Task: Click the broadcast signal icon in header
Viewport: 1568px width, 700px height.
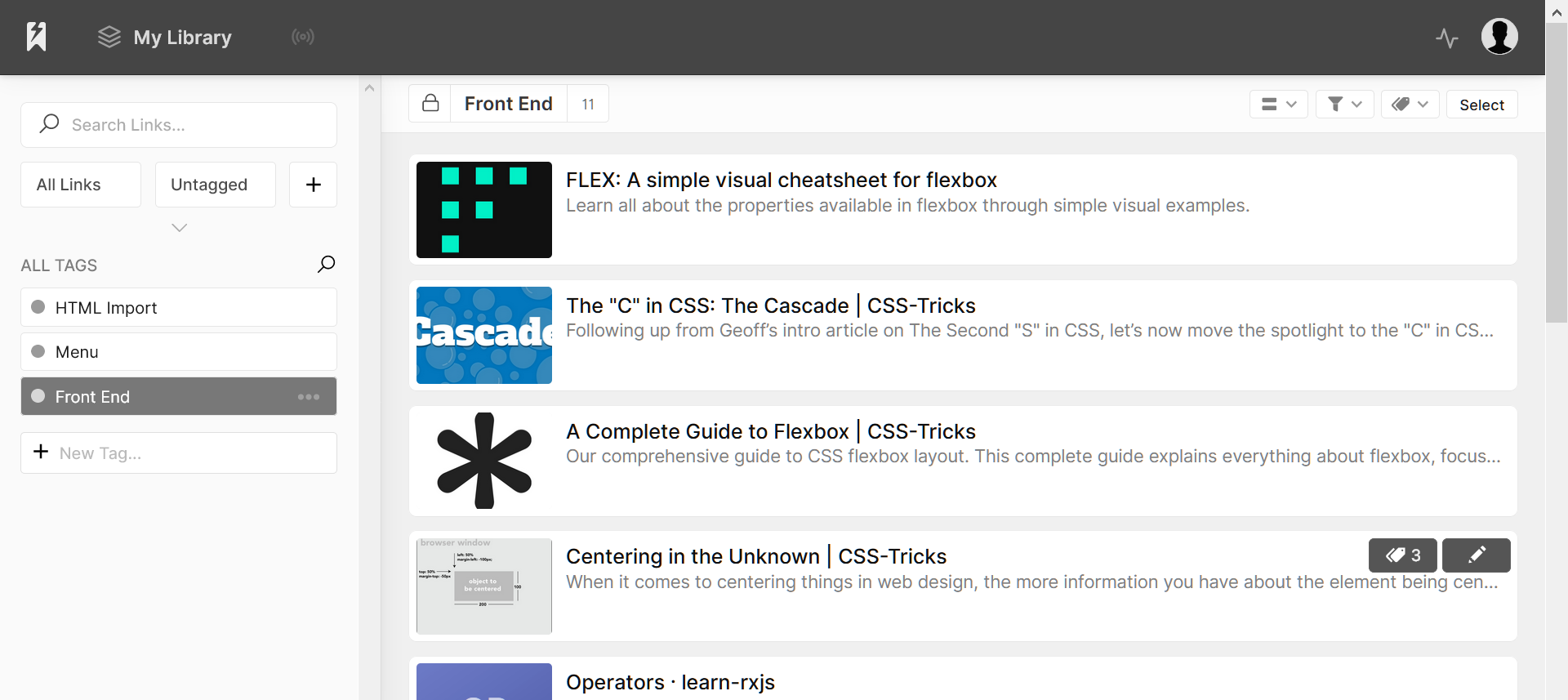Action: [x=303, y=37]
